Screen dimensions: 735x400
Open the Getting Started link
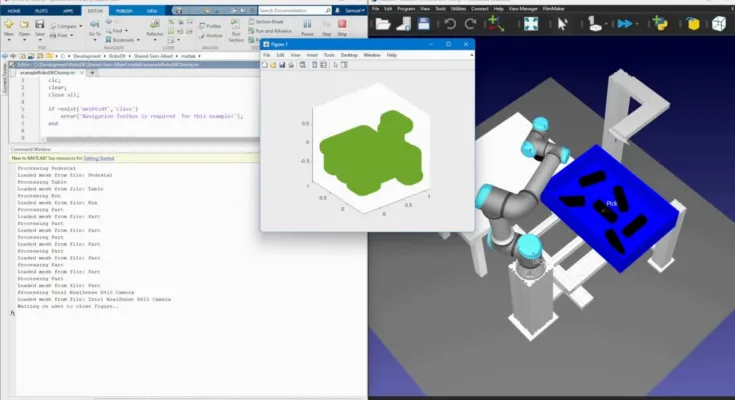tap(98, 158)
